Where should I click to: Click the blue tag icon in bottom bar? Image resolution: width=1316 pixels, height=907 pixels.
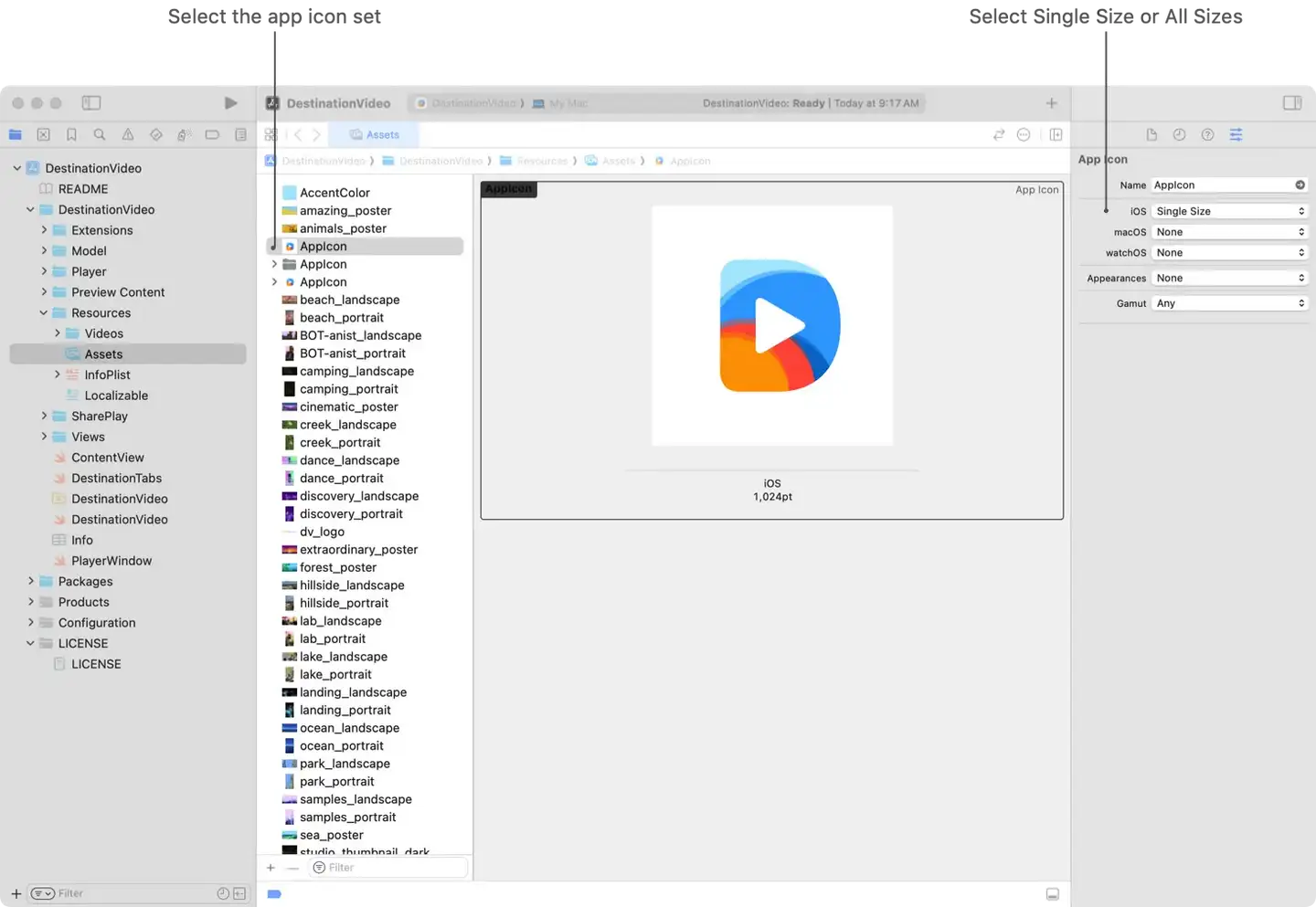[274, 894]
